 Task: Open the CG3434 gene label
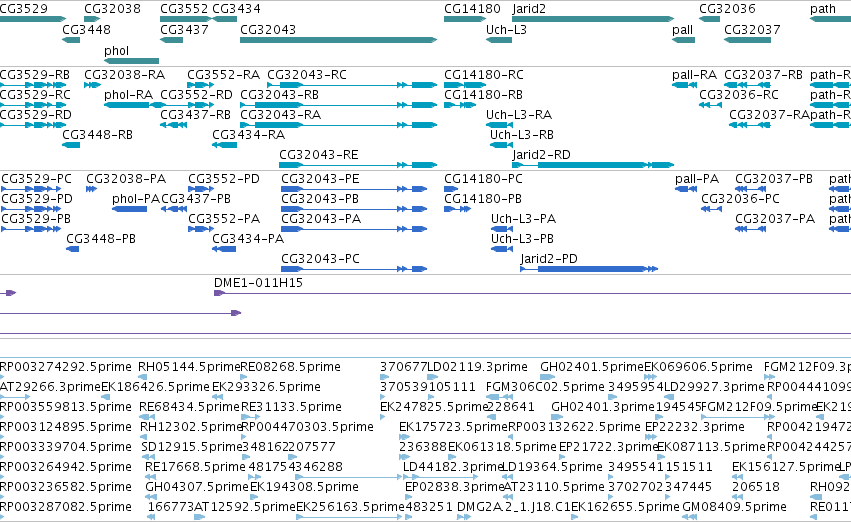236,9
